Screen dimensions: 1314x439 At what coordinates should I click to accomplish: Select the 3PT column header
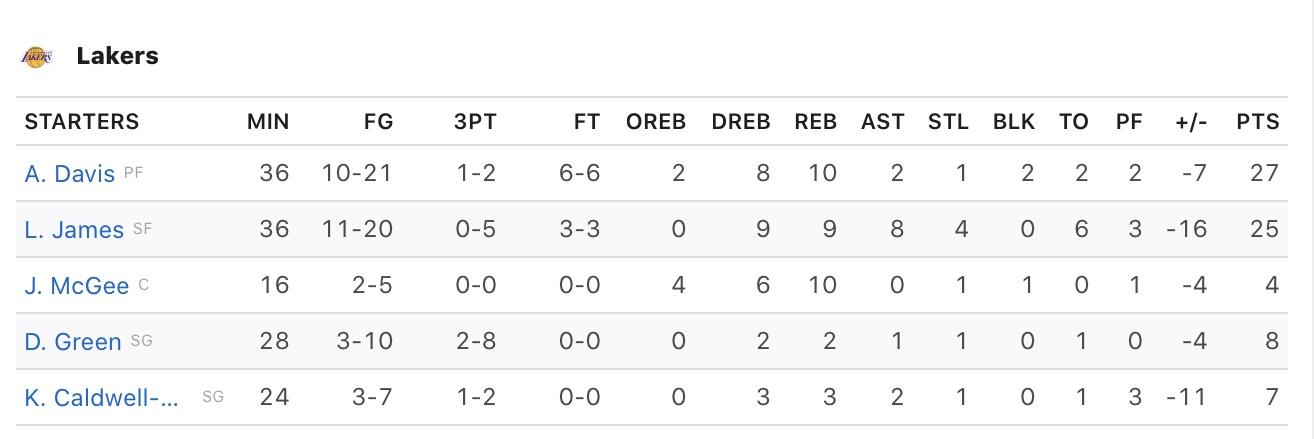point(475,122)
